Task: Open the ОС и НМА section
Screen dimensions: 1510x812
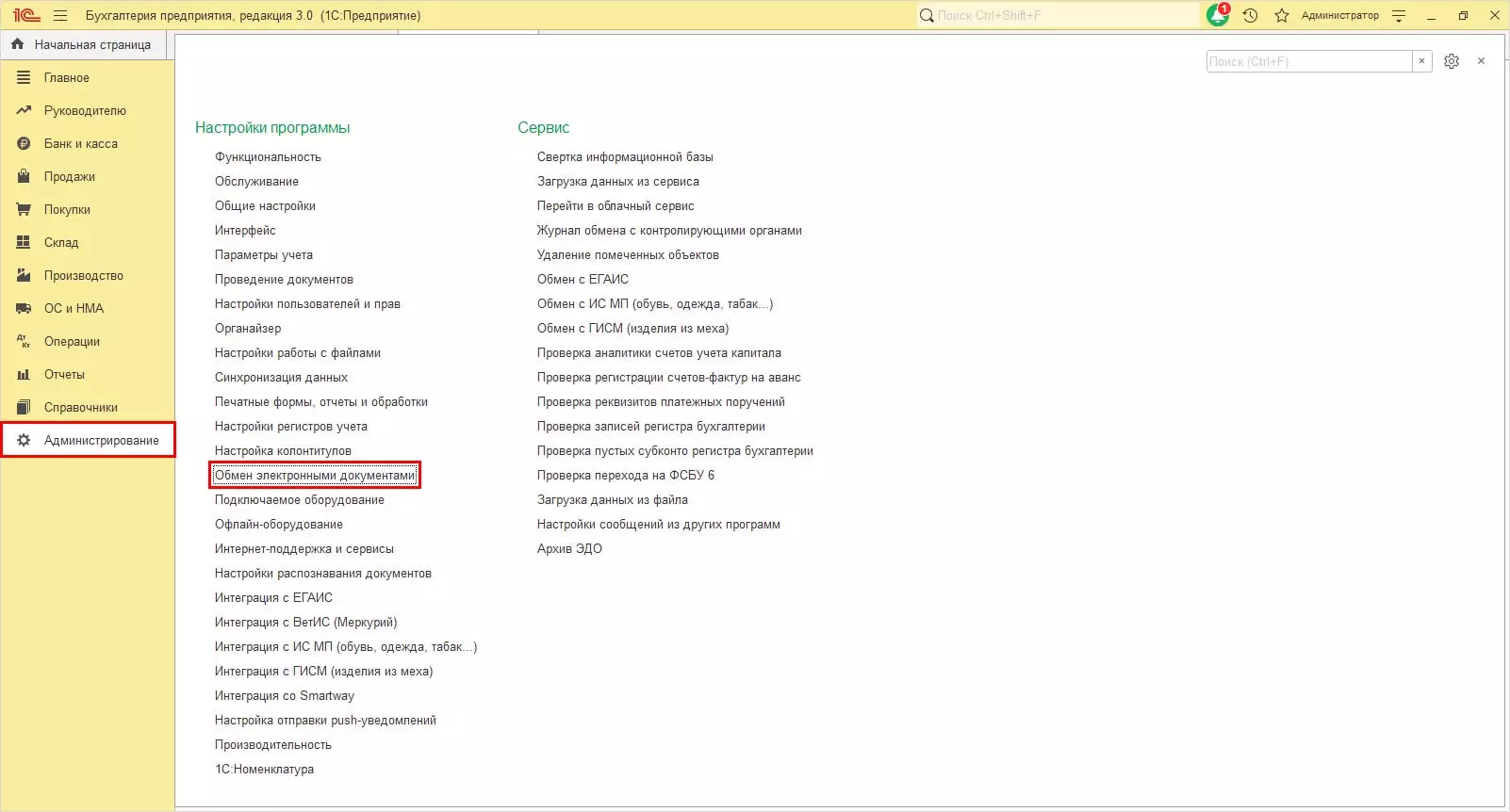Action: (x=87, y=308)
